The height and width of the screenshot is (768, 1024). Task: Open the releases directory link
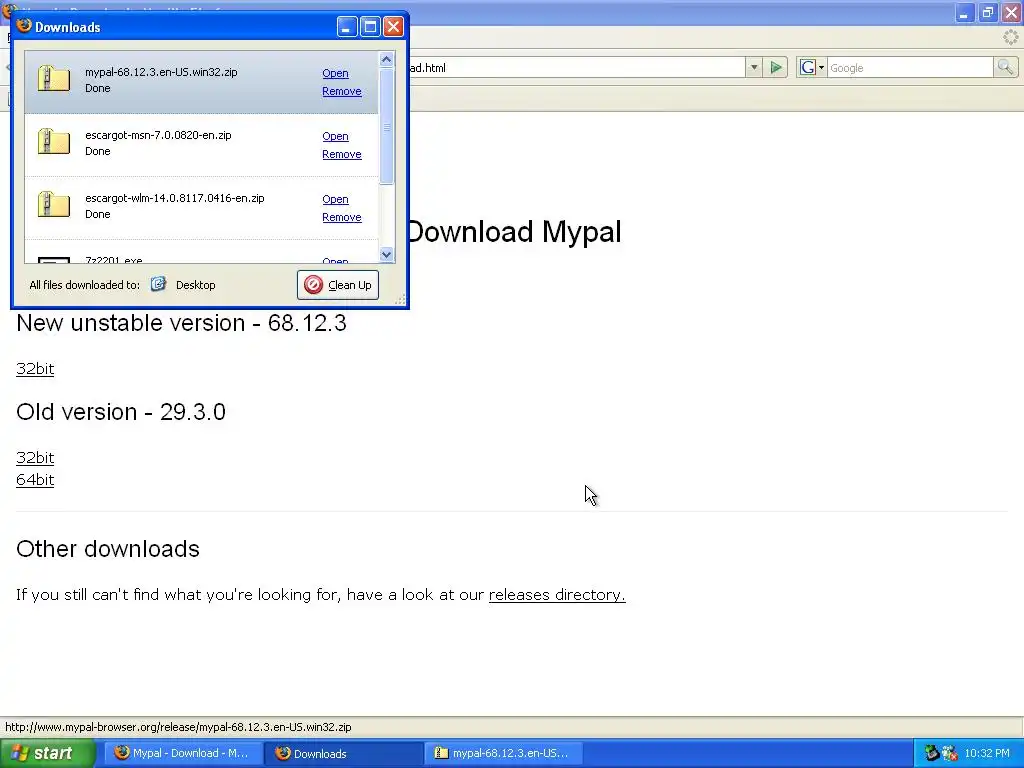click(x=557, y=594)
